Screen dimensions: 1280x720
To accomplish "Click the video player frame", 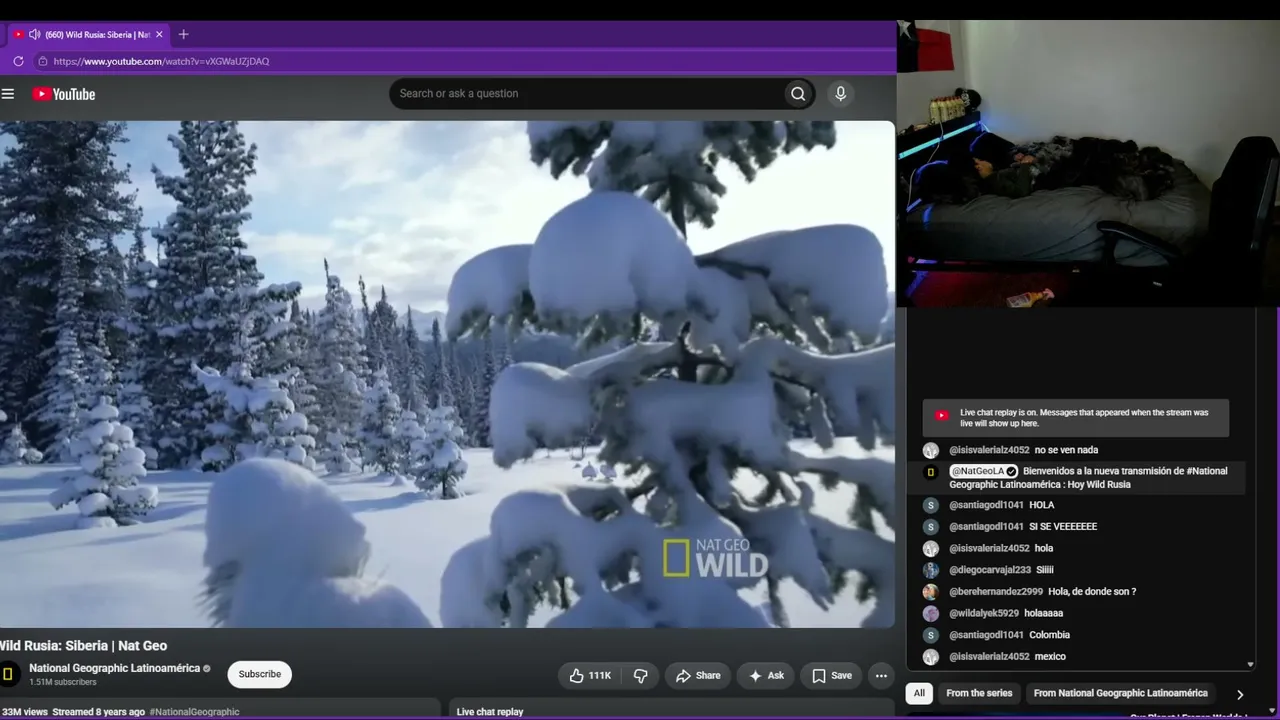I will pyautogui.click(x=447, y=374).
